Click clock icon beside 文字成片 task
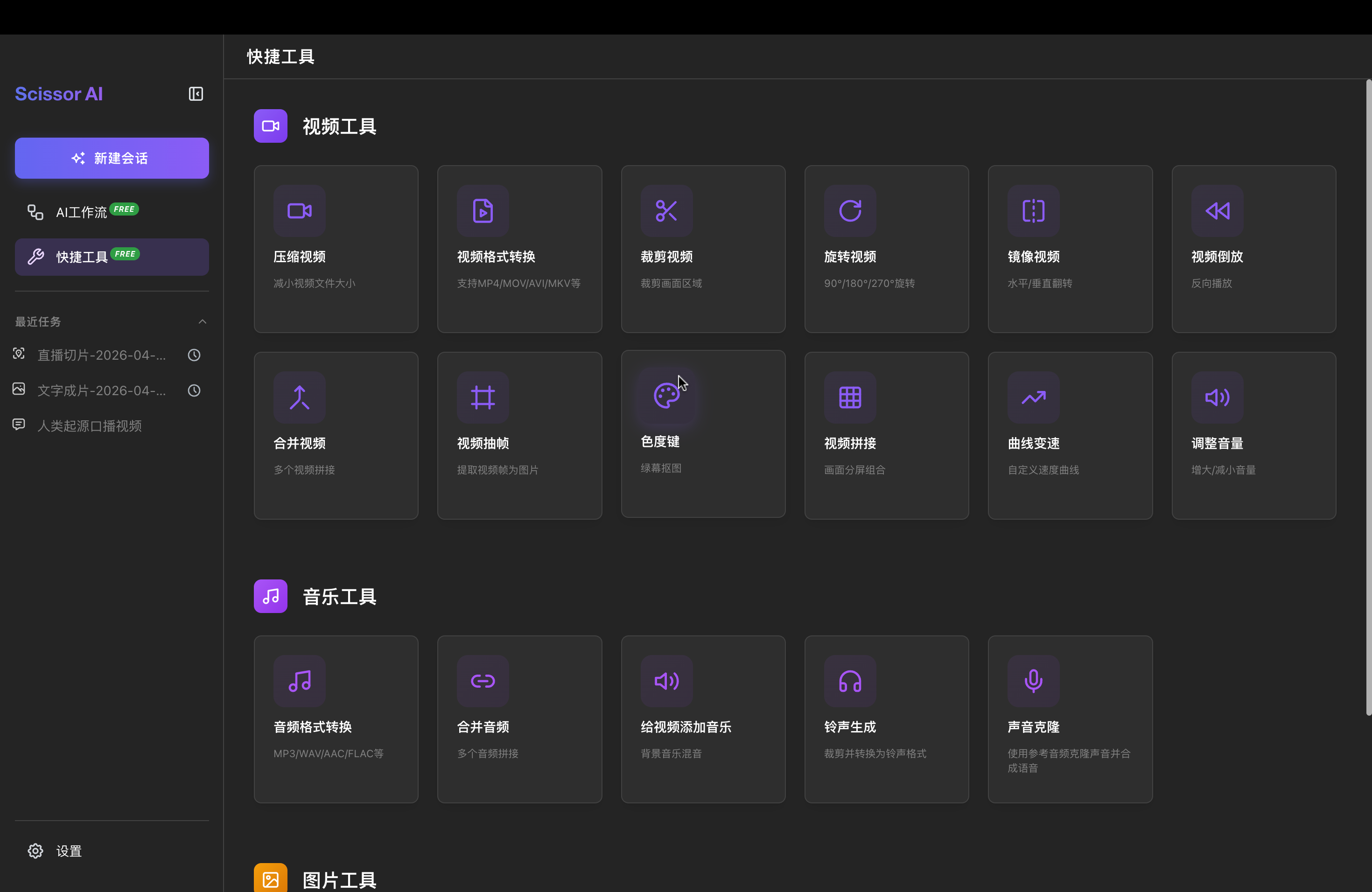Image resolution: width=1372 pixels, height=892 pixels. [194, 390]
